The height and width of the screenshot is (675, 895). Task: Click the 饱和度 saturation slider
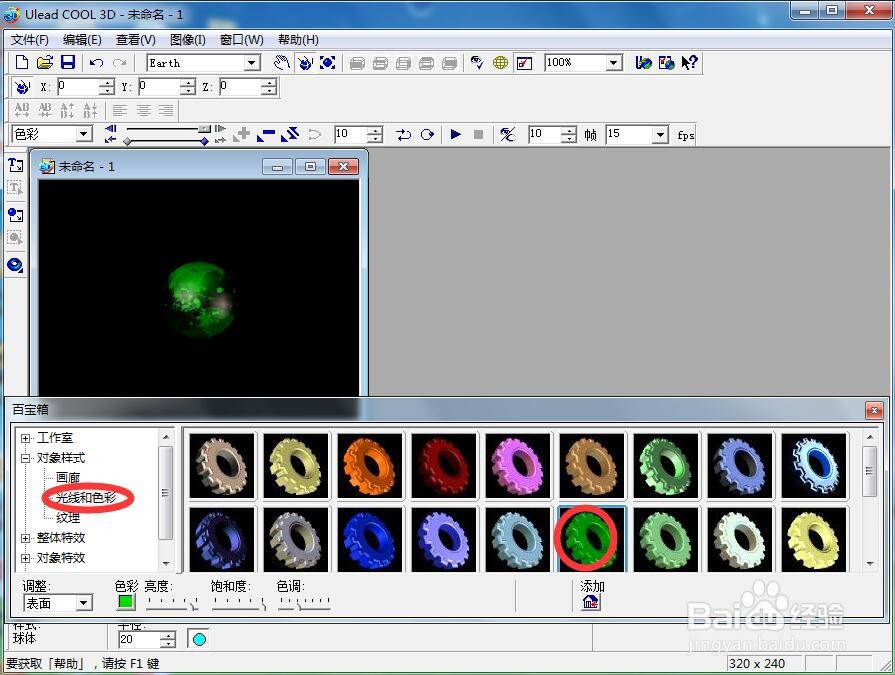tap(239, 603)
